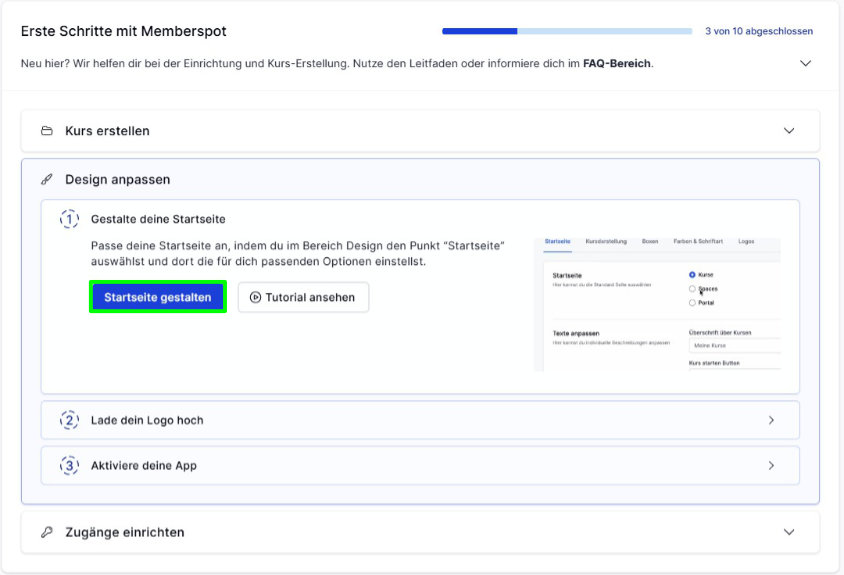Collapse the Erste Schritte panel chevron
This screenshot has width=844, height=575.
(805, 64)
